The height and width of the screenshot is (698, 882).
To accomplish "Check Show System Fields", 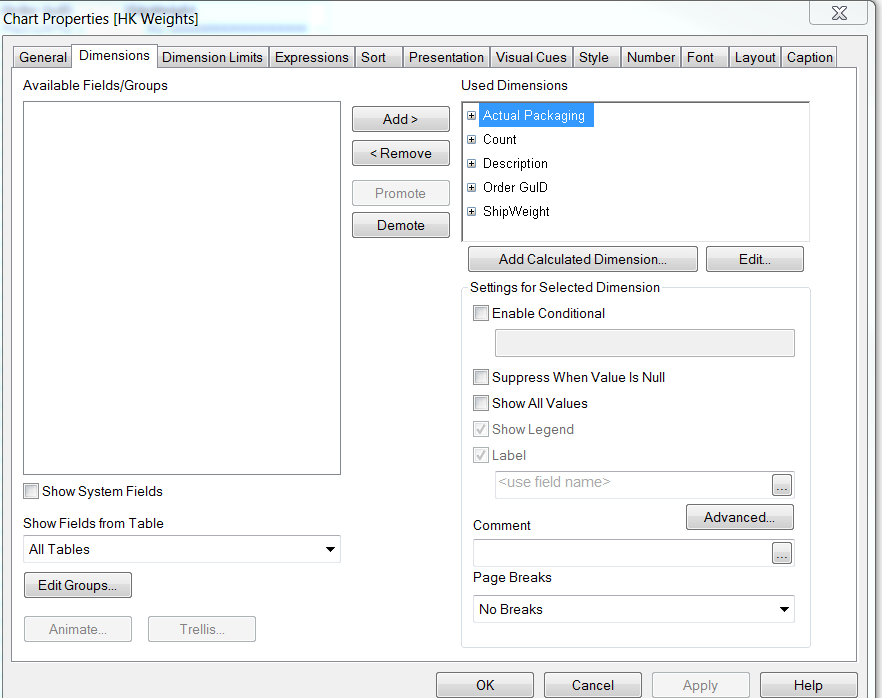I will (x=31, y=491).
